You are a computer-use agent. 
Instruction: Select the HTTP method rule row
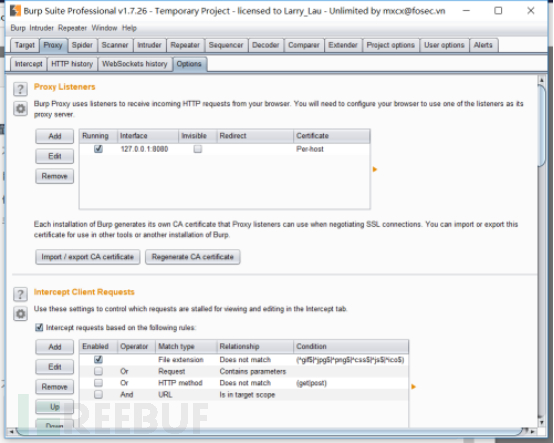(x=244, y=383)
